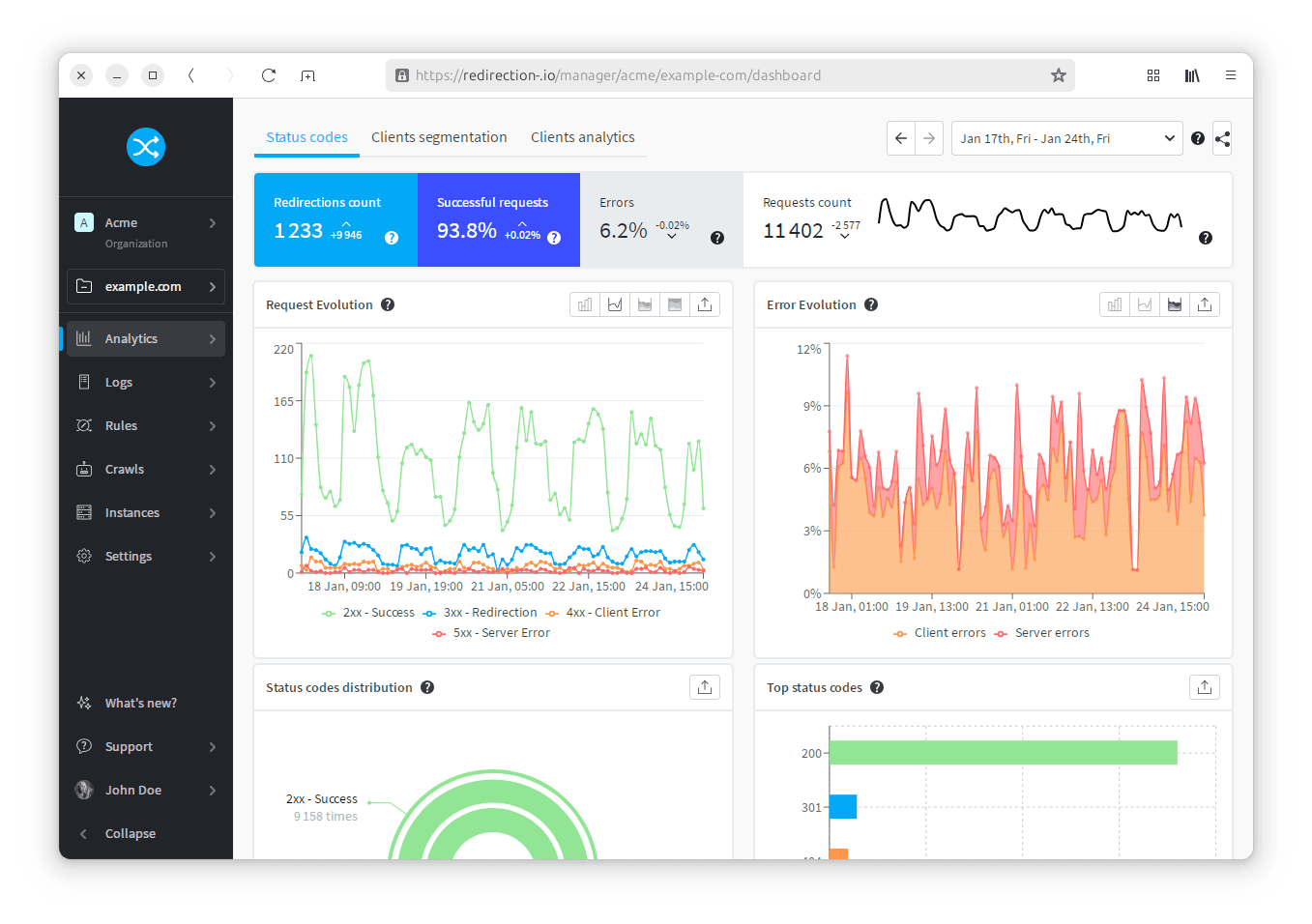Viewport: 1312px width, 924px height.
Task: Switch Request Evolution to bar chart view
Action: pyautogui.click(x=585, y=304)
